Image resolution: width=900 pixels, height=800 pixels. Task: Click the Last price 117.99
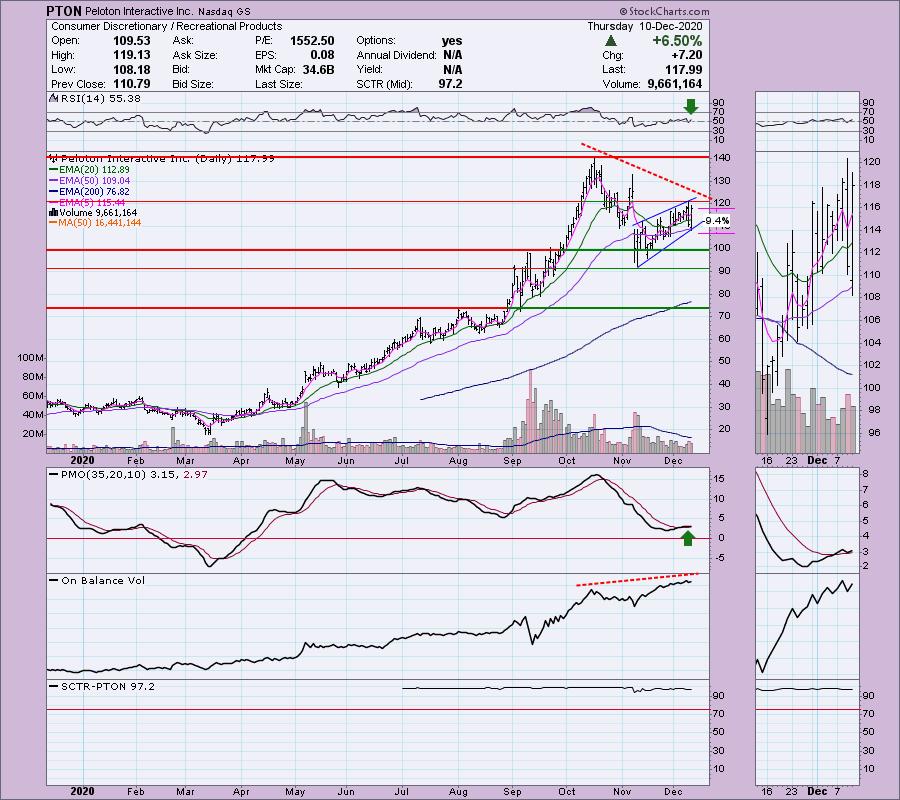pyautogui.click(x=683, y=69)
